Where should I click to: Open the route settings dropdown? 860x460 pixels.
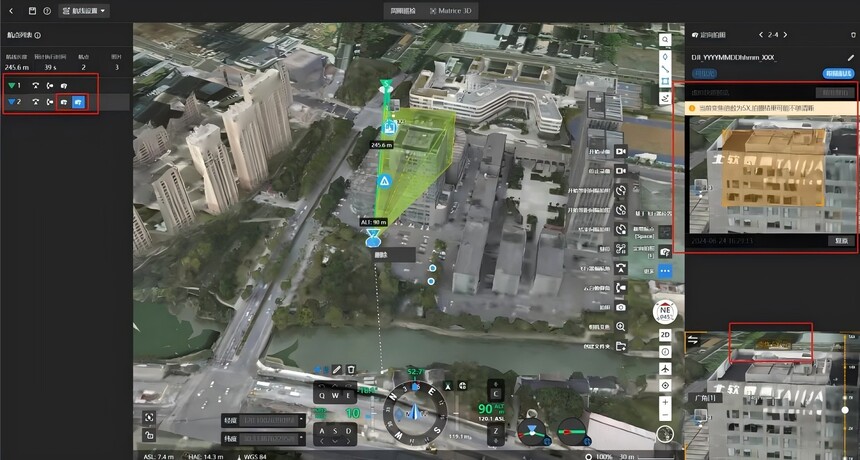click(84, 11)
